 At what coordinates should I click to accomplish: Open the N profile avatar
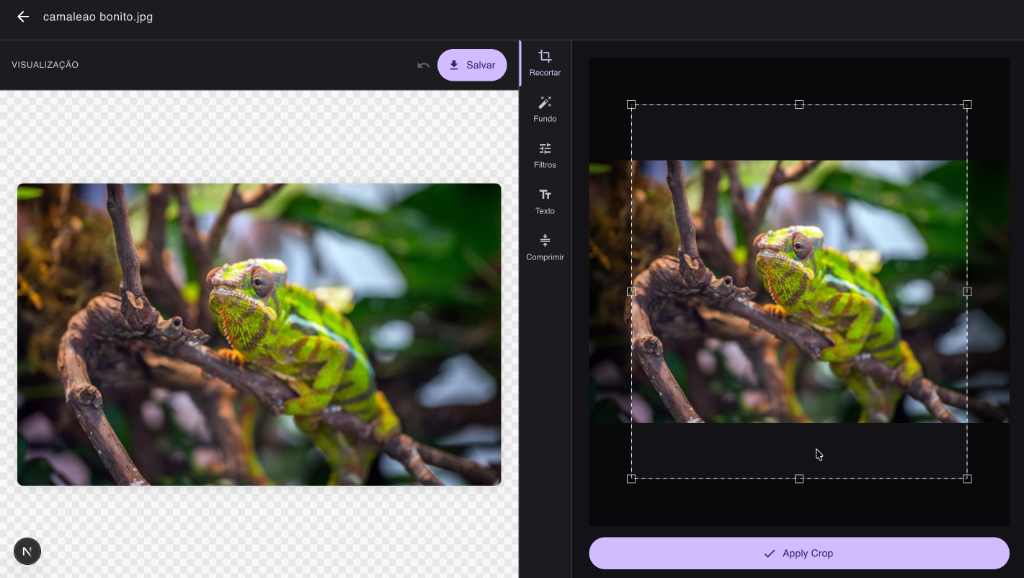tap(27, 551)
